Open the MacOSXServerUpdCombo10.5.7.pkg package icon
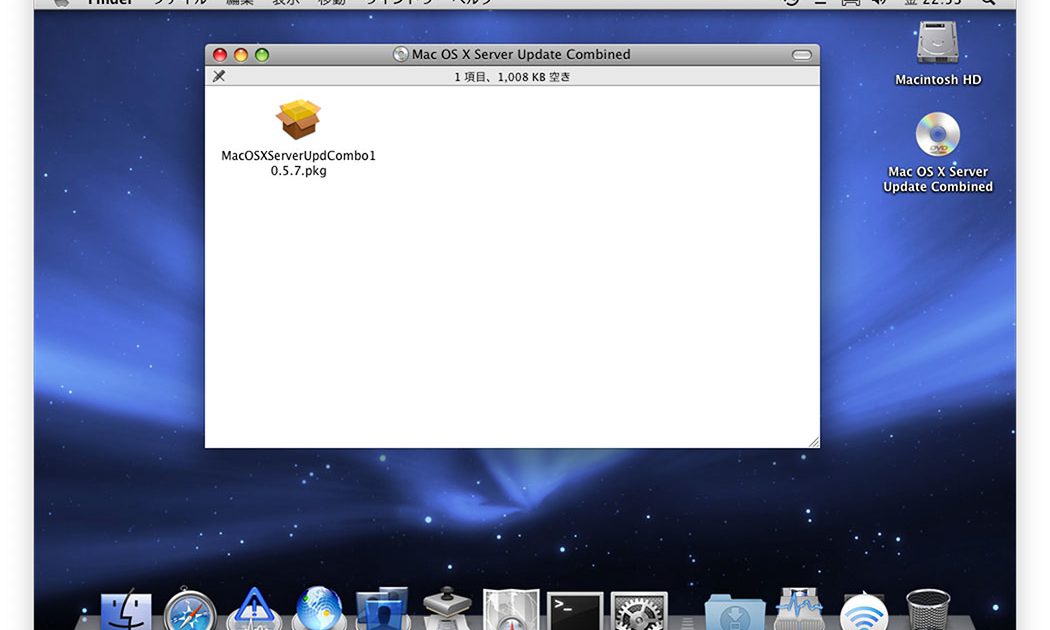The width and height of the screenshot is (1050, 630). [298, 119]
